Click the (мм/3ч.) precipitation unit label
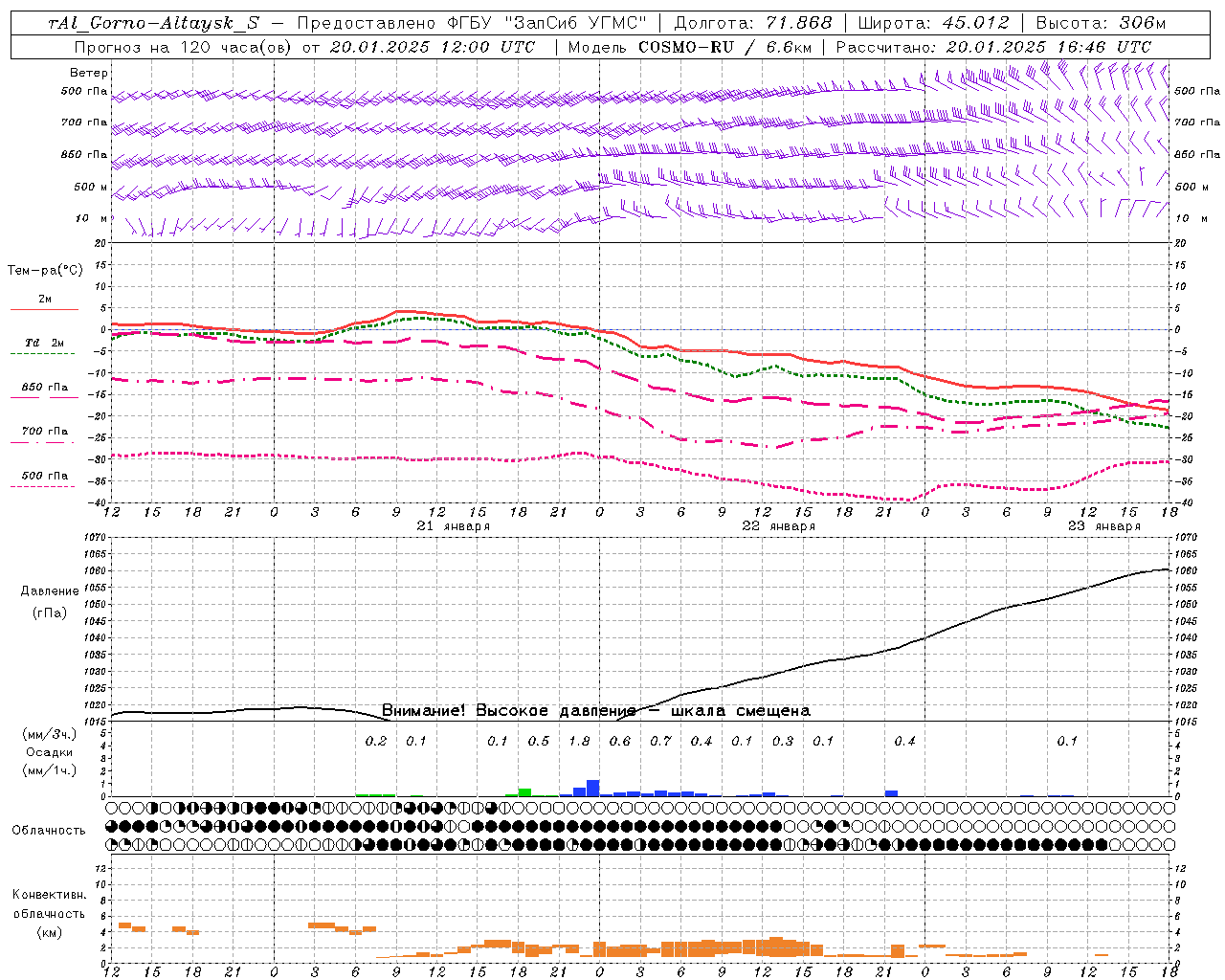This screenshot has height=980, width=1225. click(48, 734)
